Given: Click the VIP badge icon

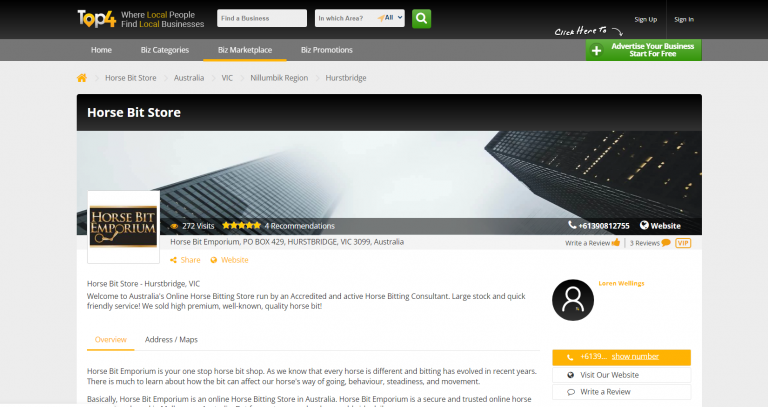Looking at the screenshot, I should (x=683, y=242).
